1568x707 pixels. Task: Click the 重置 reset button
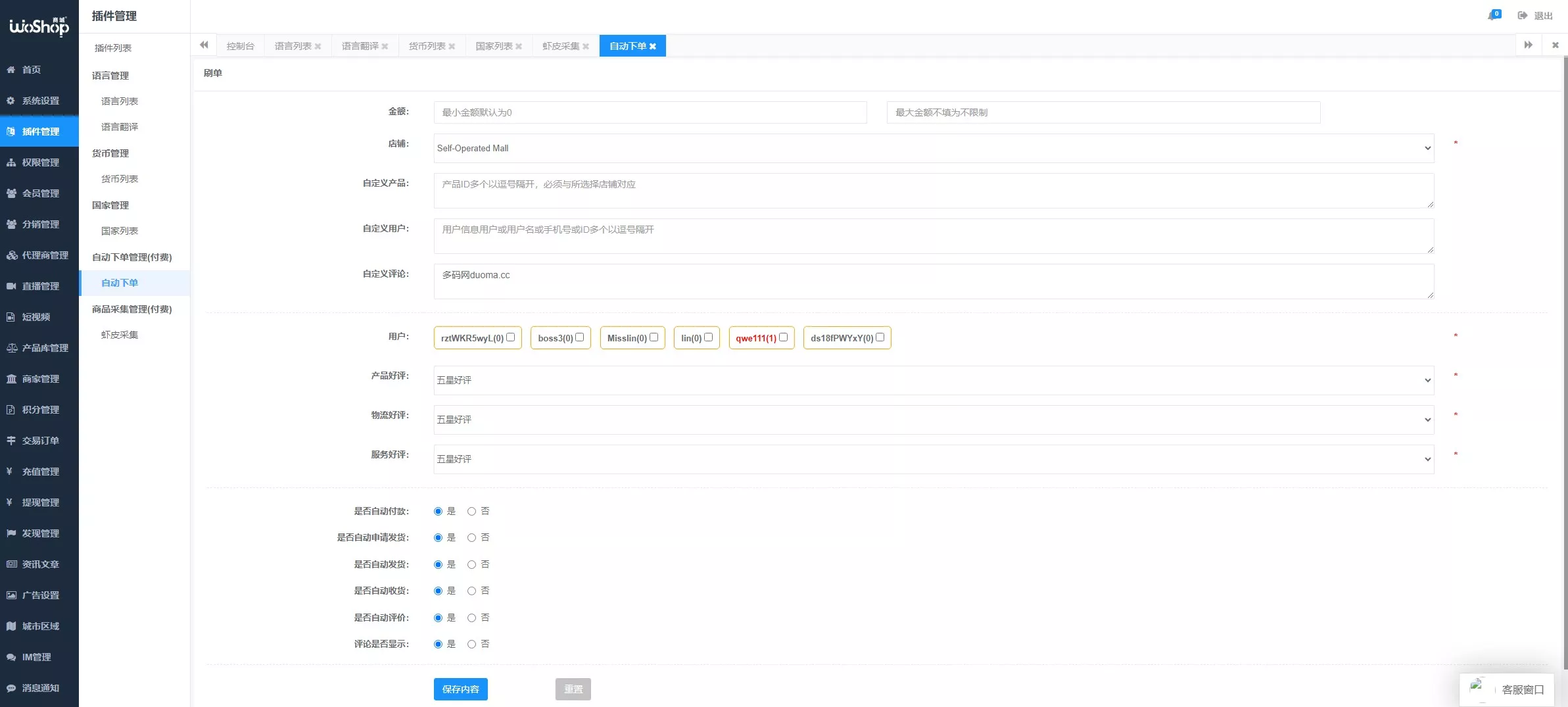pyautogui.click(x=572, y=689)
